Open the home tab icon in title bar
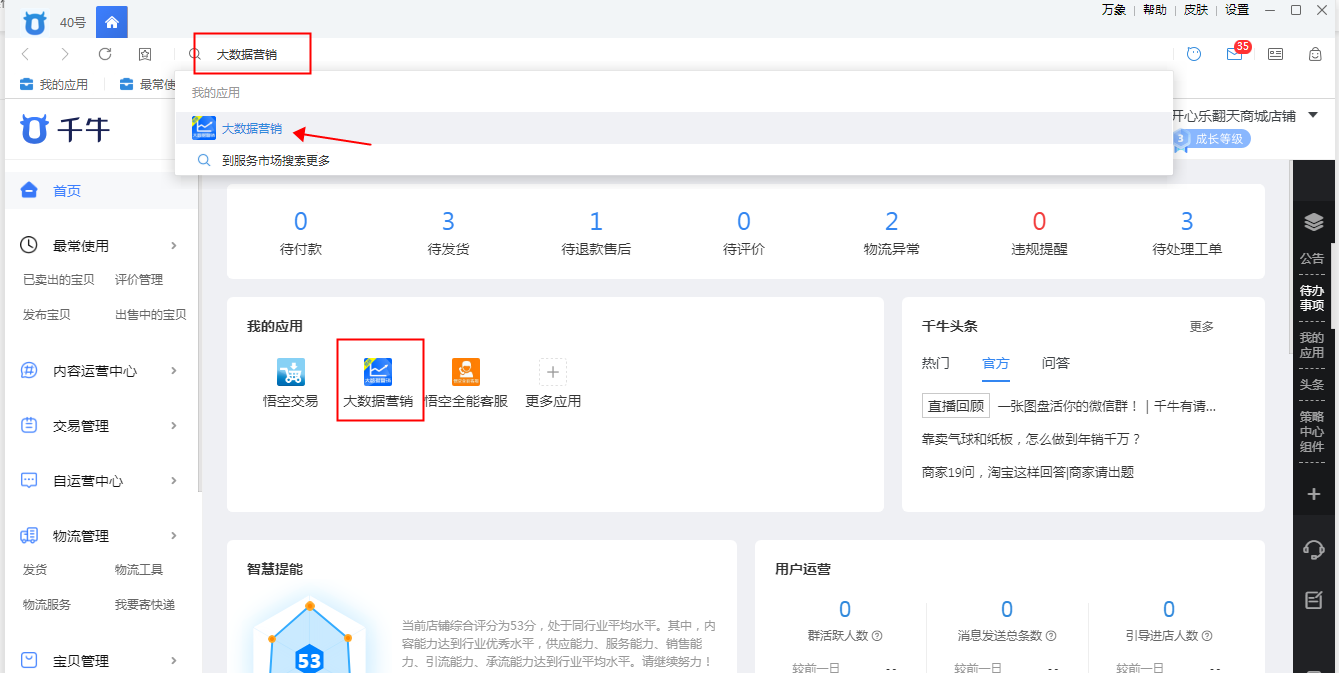Screen dimensions: 1339x673 tap(111, 21)
